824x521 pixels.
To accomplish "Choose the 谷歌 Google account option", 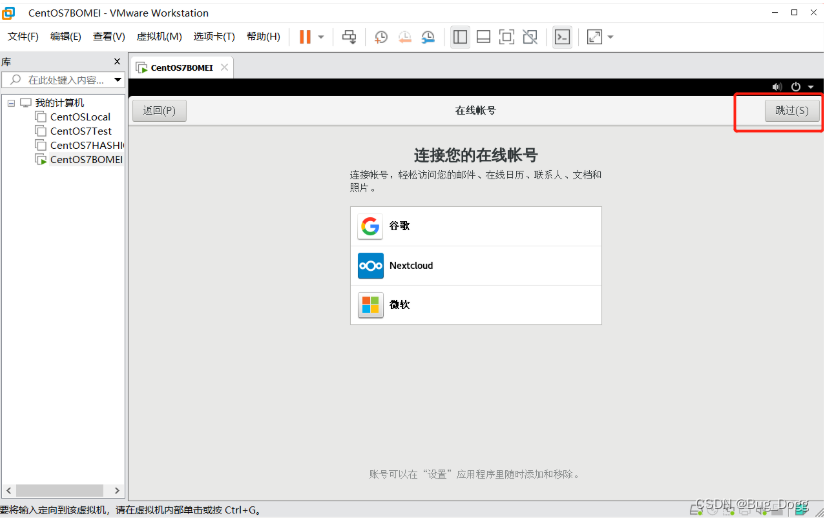I will coord(476,226).
